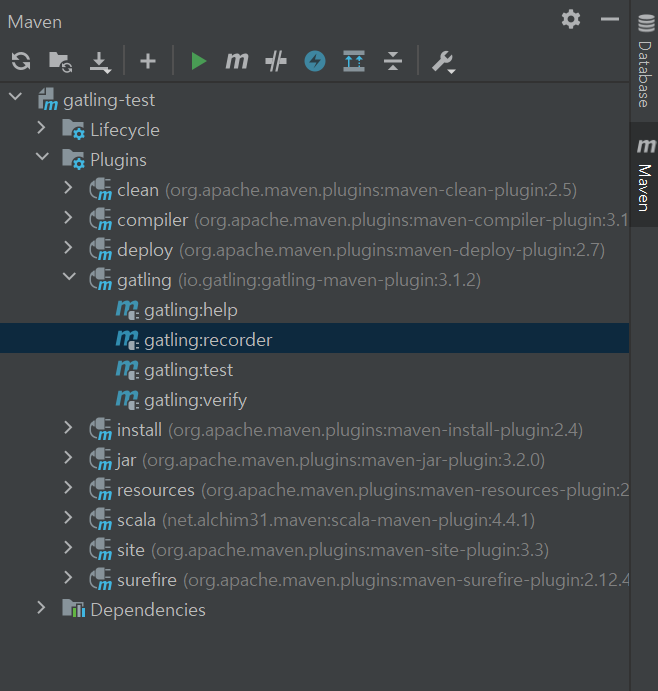The height and width of the screenshot is (691, 658).
Task: Show dependencies diagram icon
Action: tap(354, 61)
